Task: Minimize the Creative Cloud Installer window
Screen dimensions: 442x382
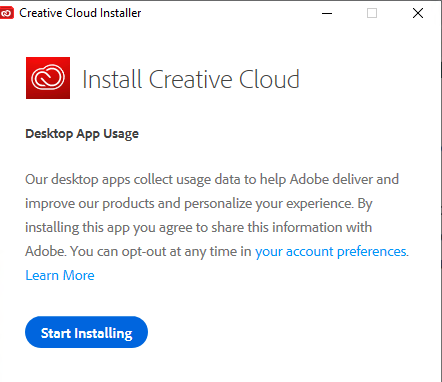Action: [327, 13]
